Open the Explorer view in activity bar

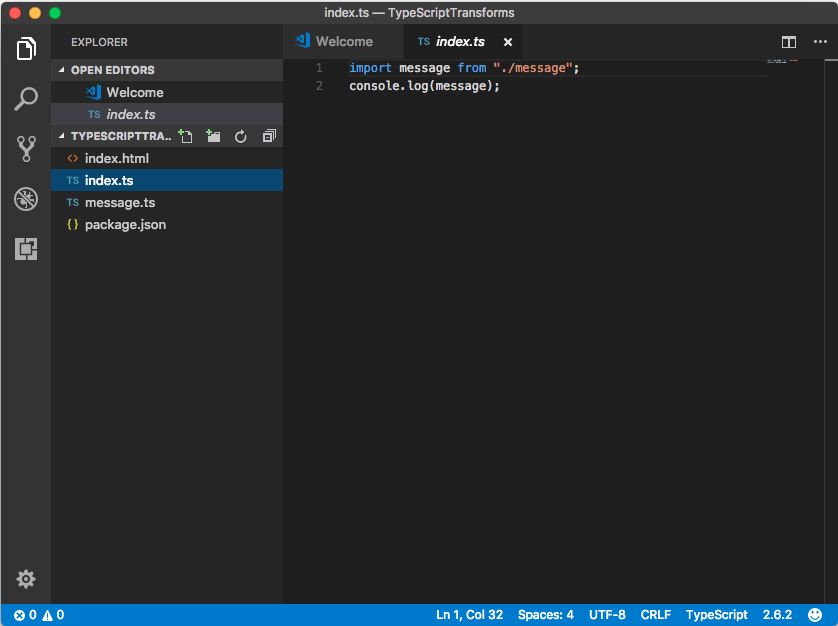click(26, 49)
